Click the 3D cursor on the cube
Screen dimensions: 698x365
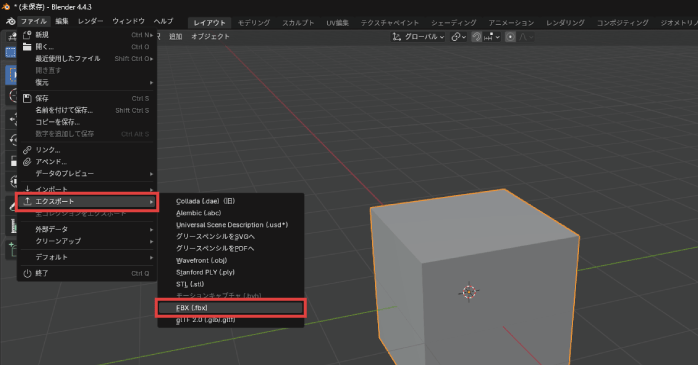pyautogui.click(x=469, y=292)
